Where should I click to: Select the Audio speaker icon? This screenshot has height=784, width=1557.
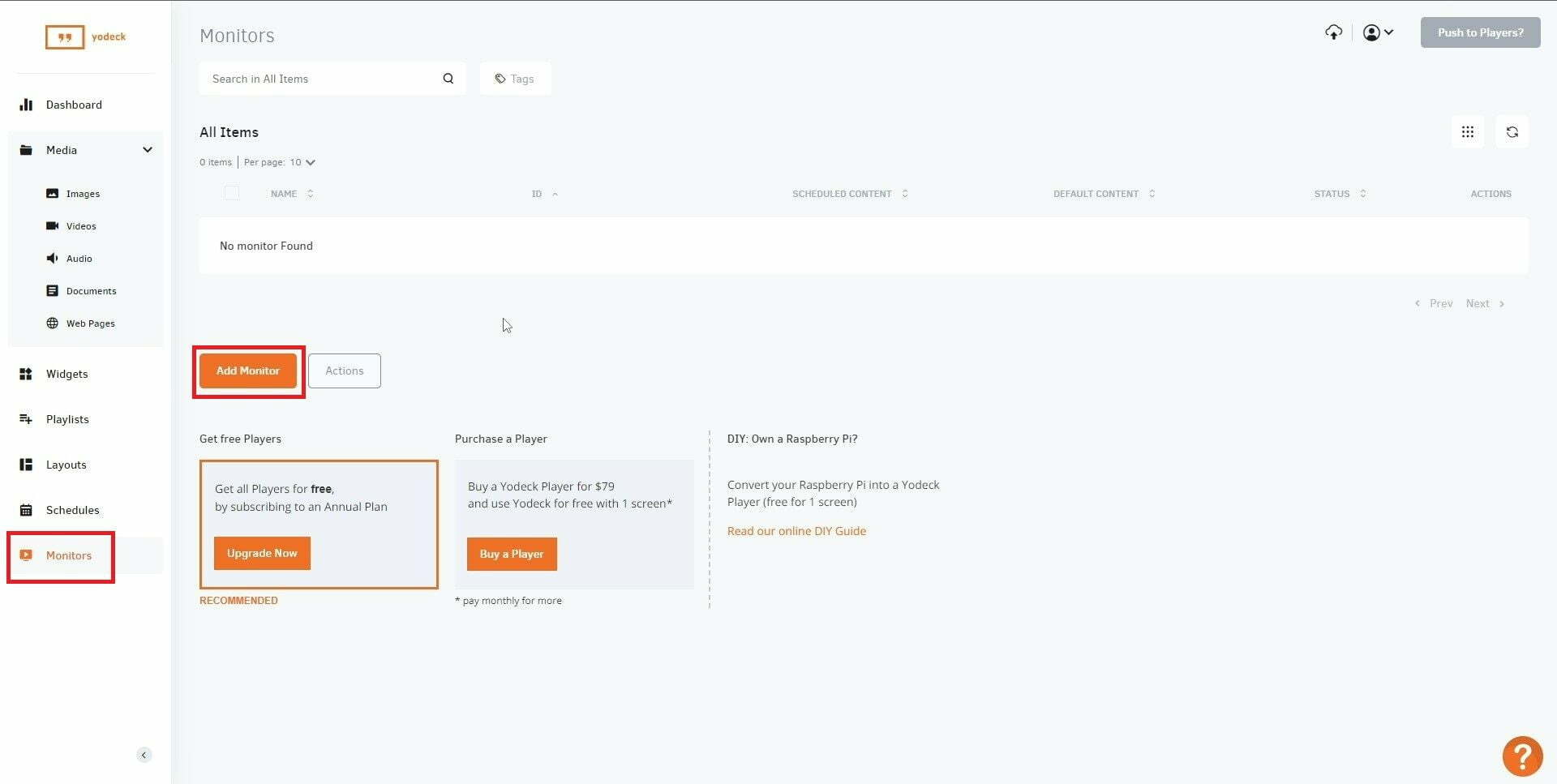[53, 259]
